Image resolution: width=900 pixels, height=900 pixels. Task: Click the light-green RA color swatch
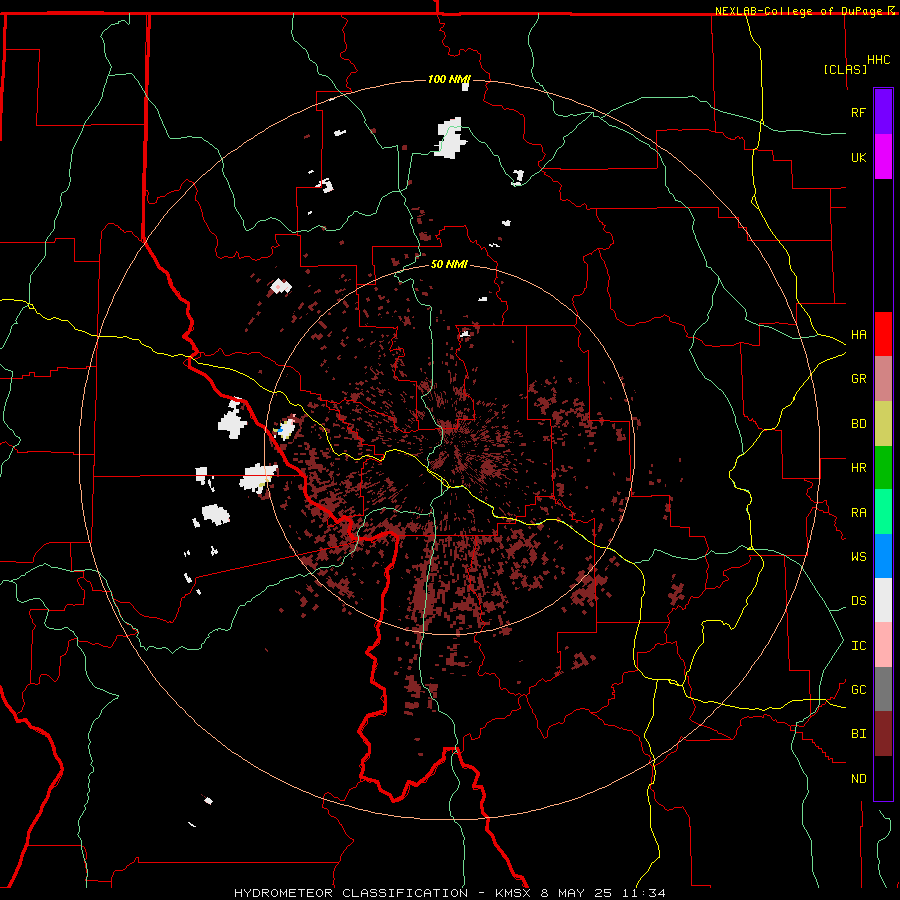pyautogui.click(x=883, y=512)
